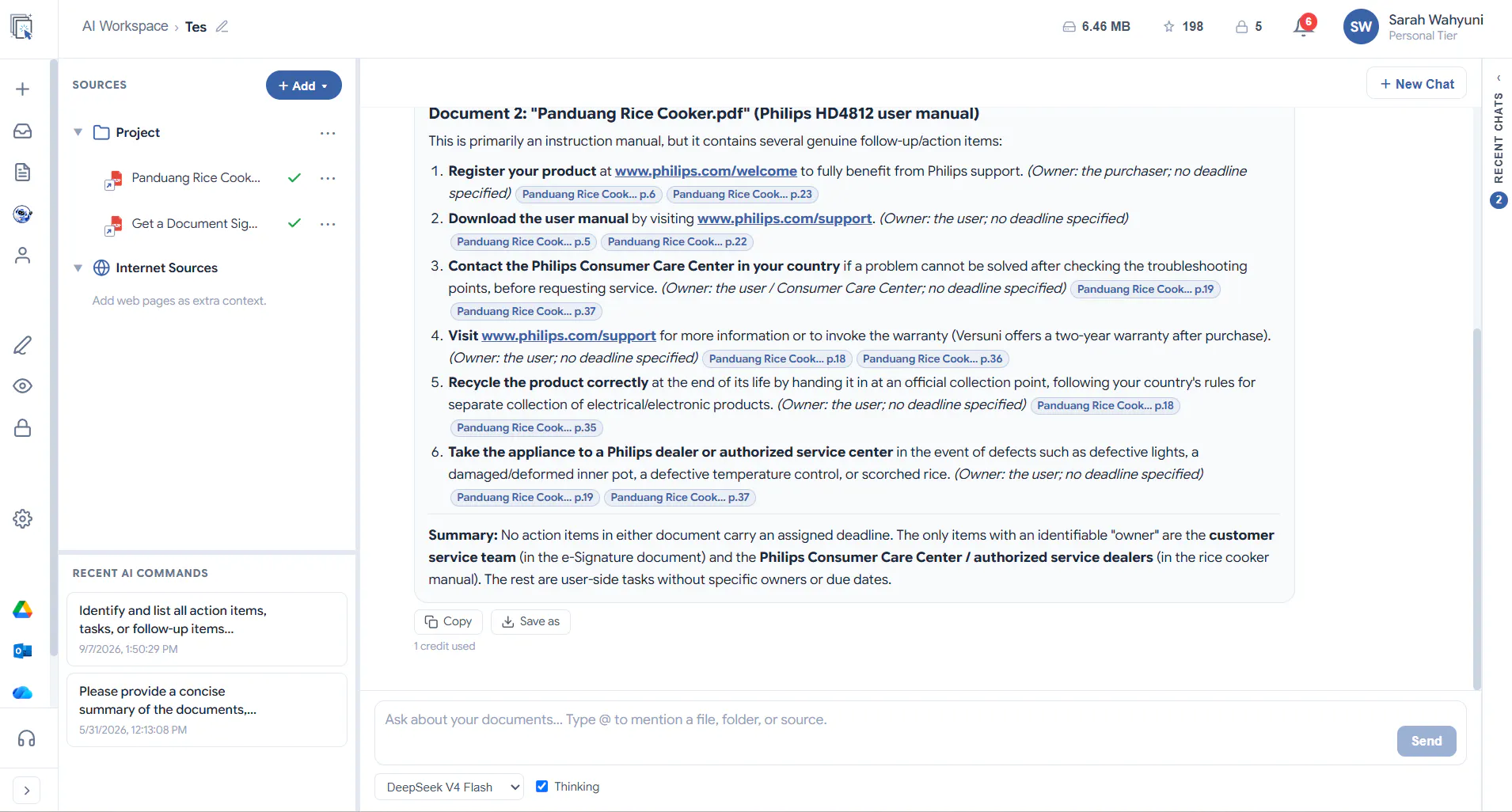
Task: Uncheck the Thinking checkbox
Action: [x=542, y=787]
